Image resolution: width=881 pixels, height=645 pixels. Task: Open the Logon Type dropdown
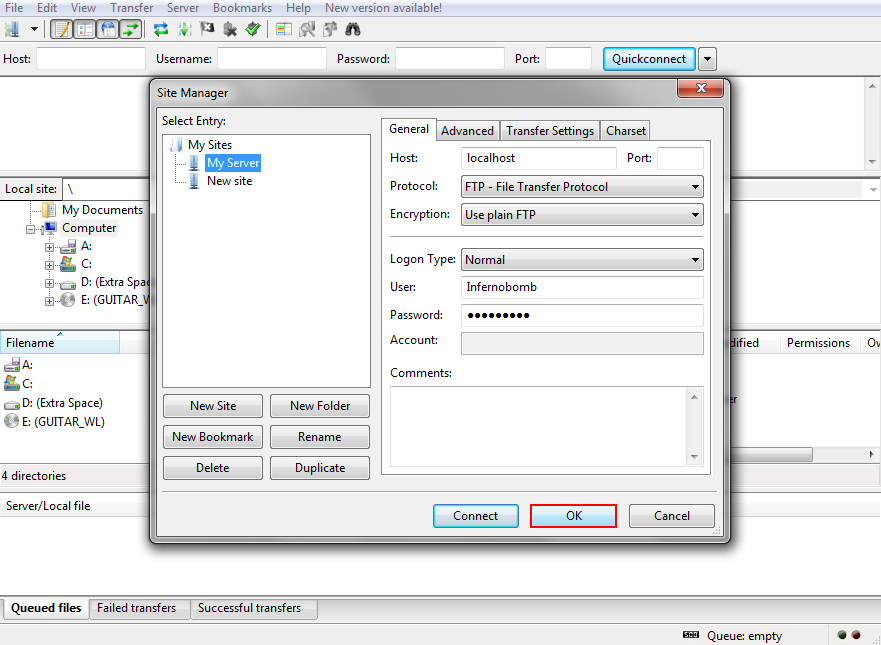tap(582, 260)
